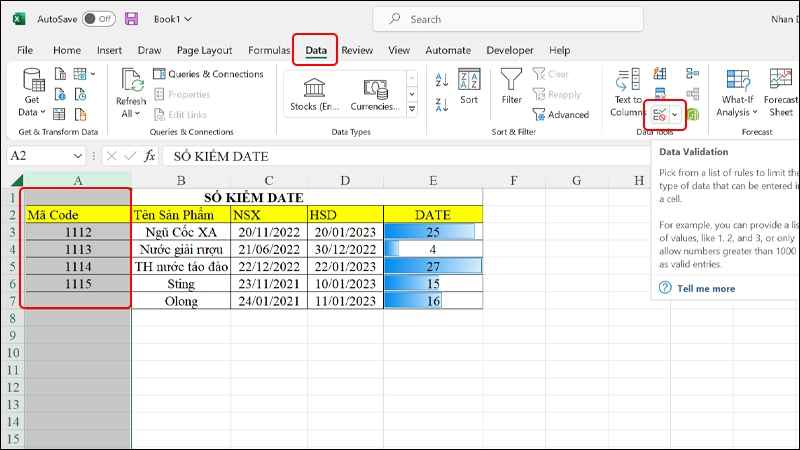Switch to the Page Layout tab
The height and width of the screenshot is (450, 800).
(204, 50)
